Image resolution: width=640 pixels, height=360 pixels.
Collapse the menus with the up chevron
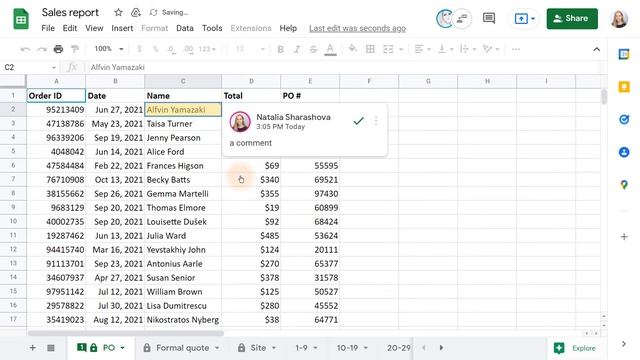tap(596, 49)
